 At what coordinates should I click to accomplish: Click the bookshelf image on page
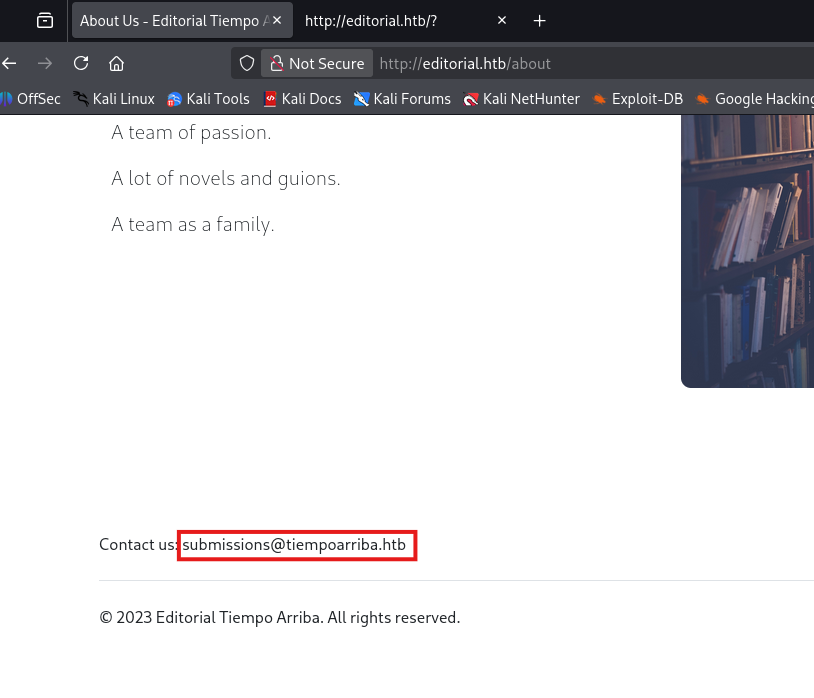(x=747, y=250)
